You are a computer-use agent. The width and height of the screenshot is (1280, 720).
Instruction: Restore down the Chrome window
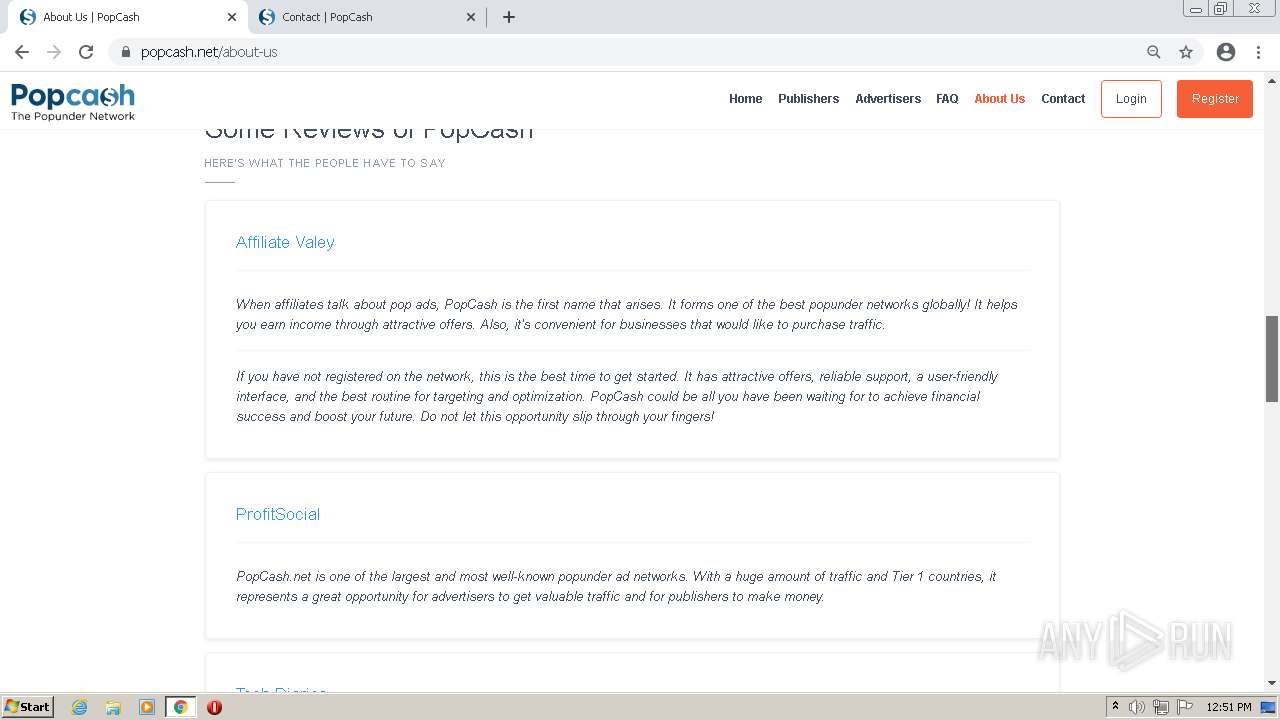coord(1221,9)
